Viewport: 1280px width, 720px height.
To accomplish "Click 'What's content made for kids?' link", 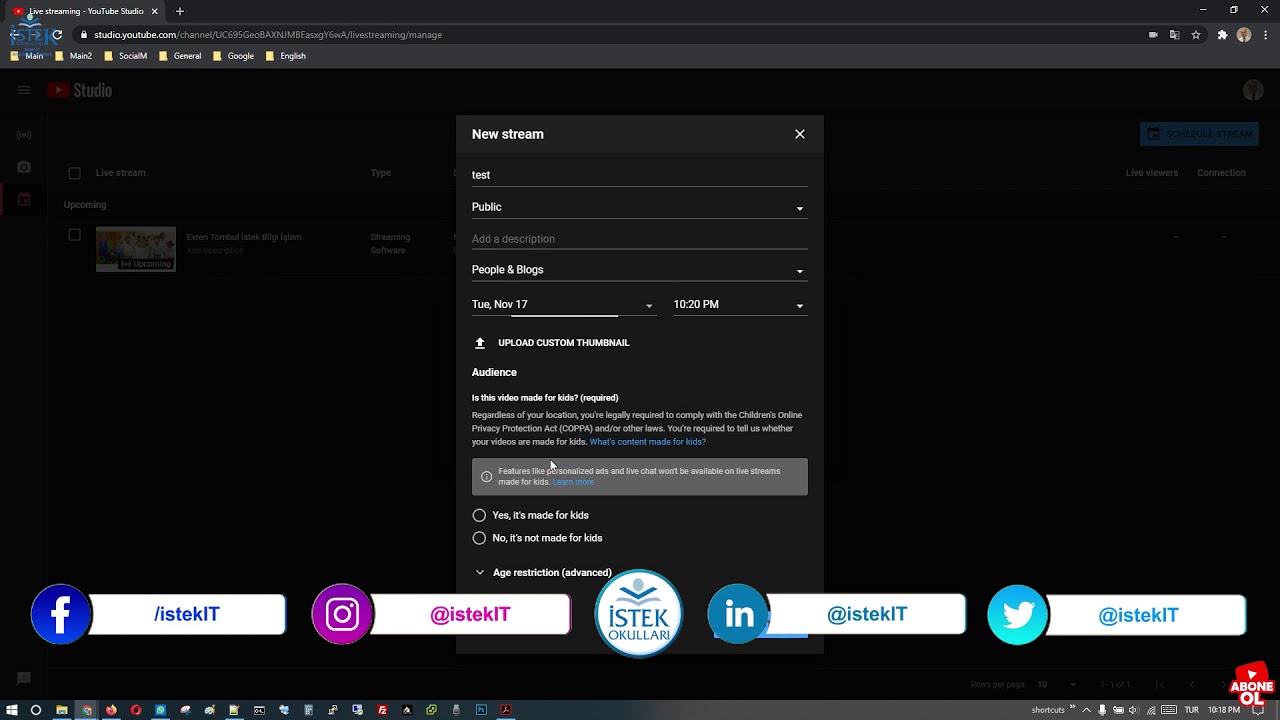I will click(x=648, y=442).
